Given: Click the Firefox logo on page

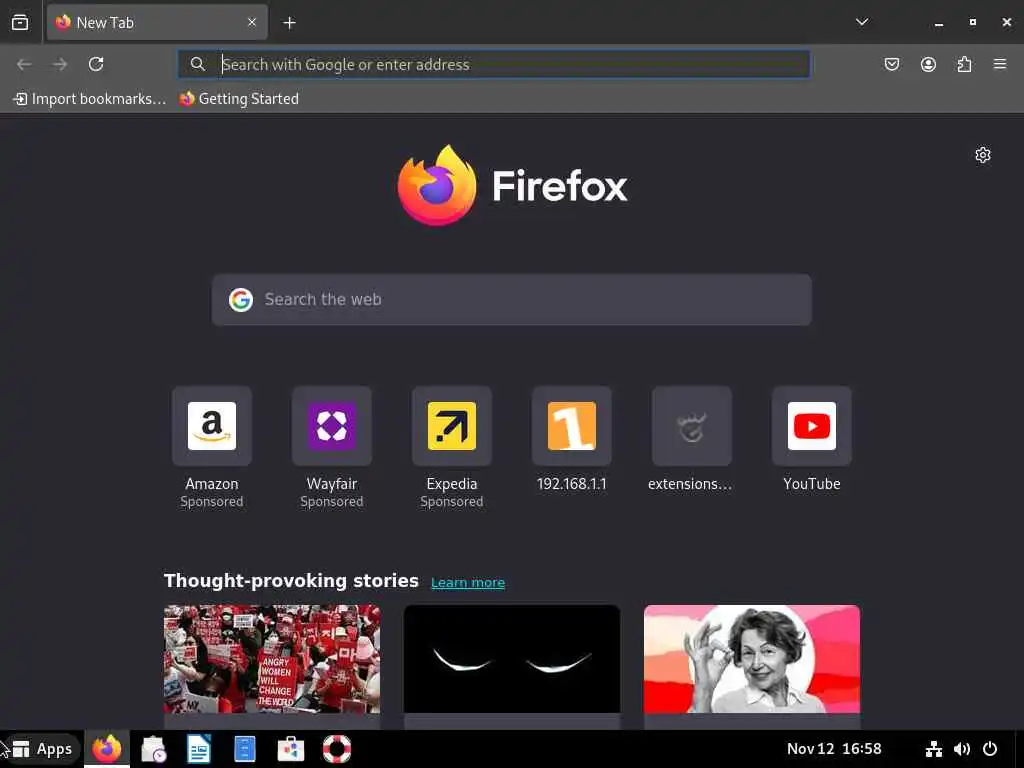Looking at the screenshot, I should point(512,185).
